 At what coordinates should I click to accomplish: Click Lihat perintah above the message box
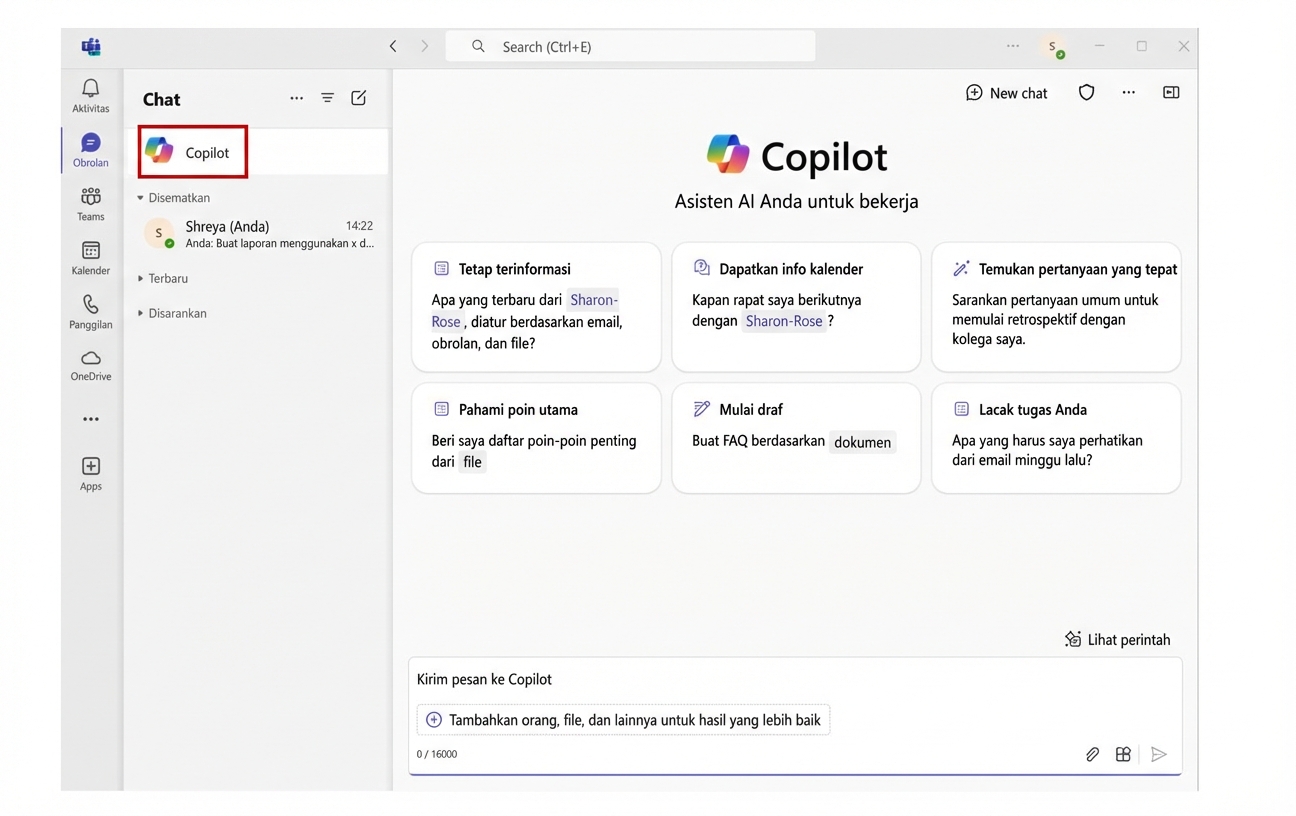(1117, 639)
